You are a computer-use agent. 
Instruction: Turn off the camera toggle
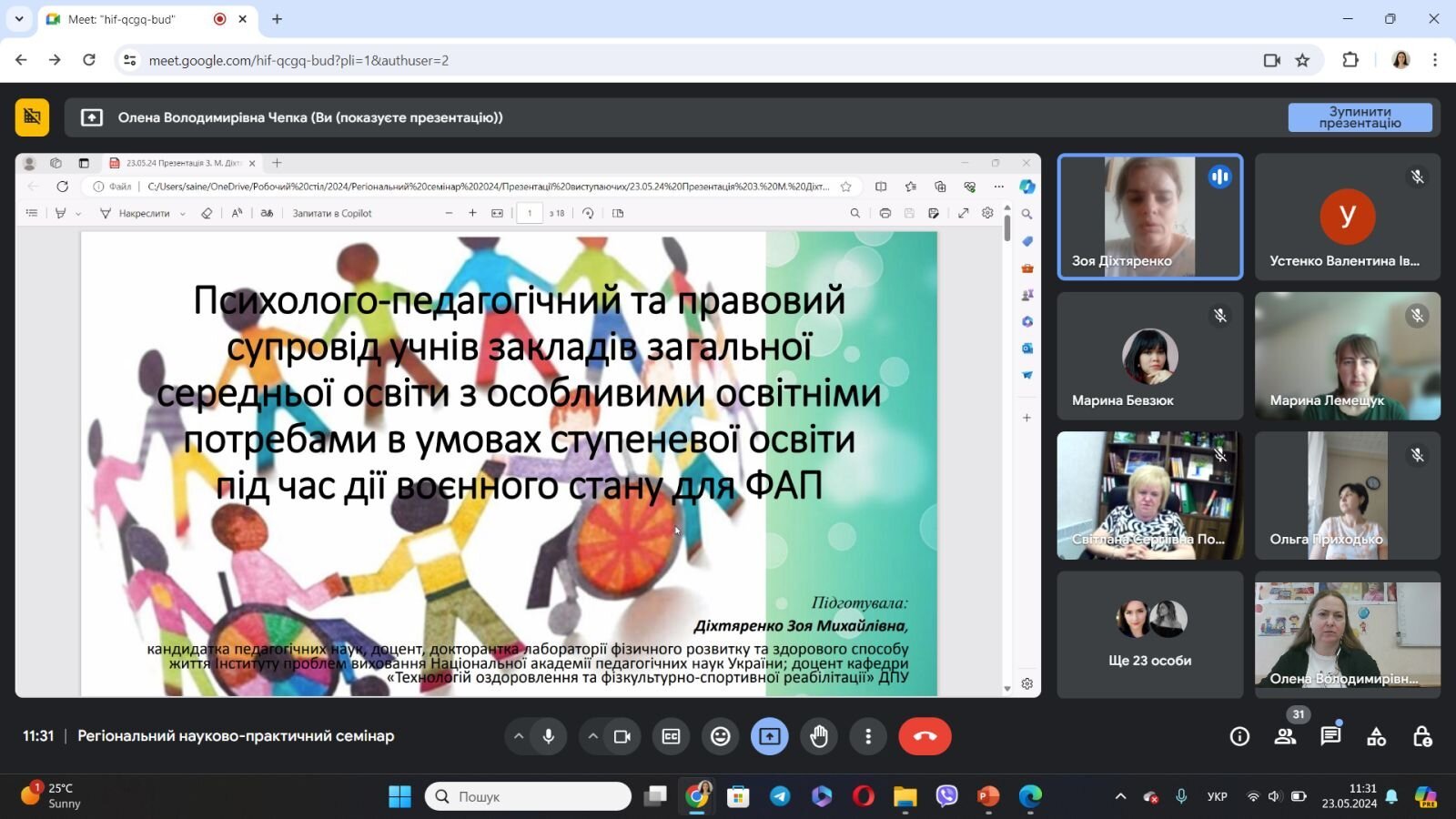coord(622,736)
